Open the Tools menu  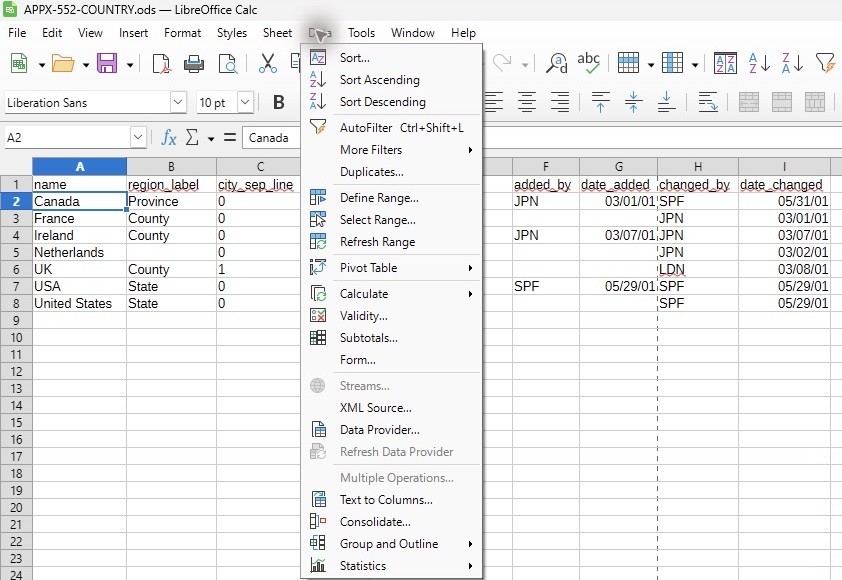(361, 33)
